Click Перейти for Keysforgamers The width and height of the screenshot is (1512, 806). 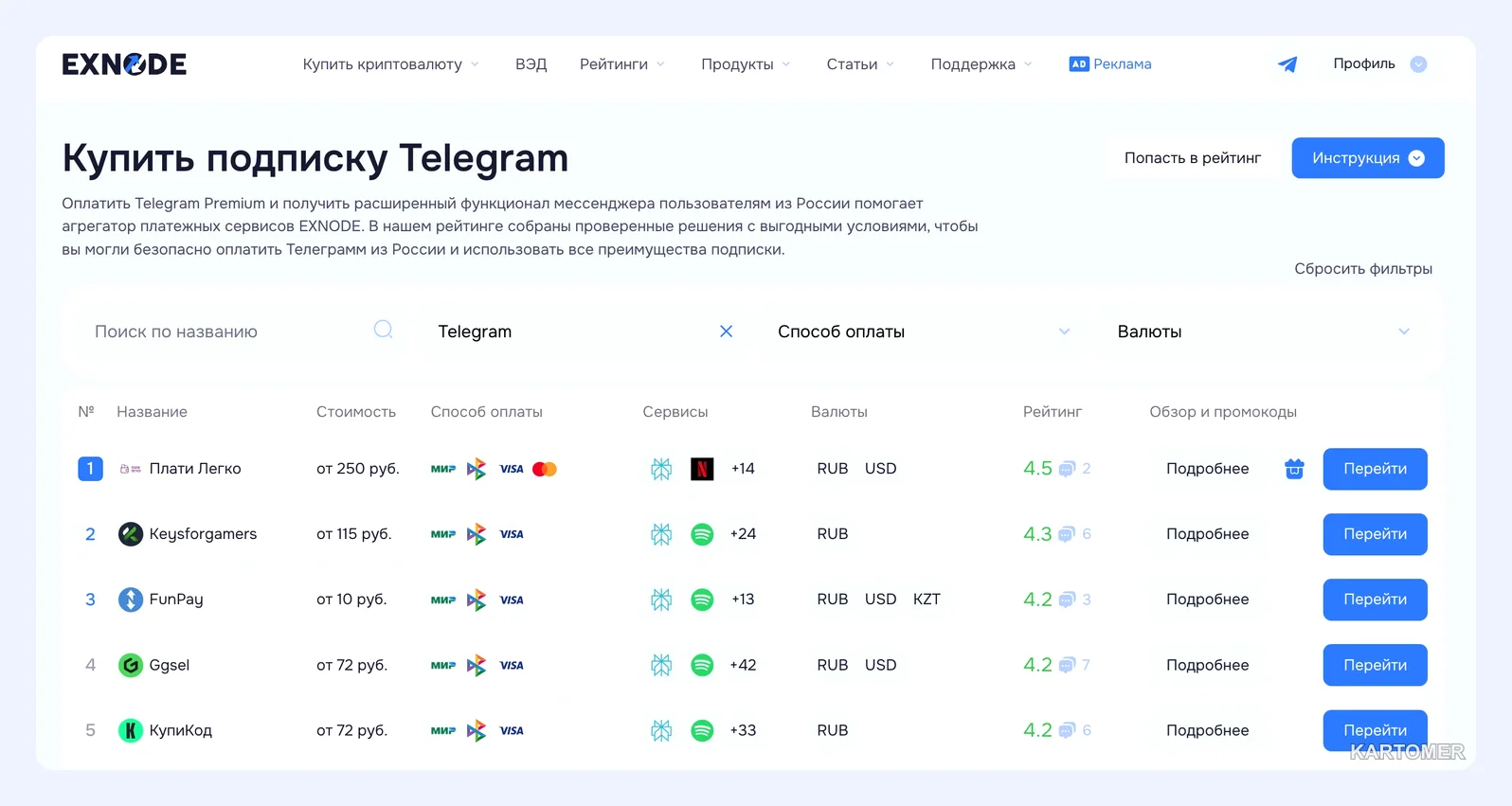coord(1375,534)
